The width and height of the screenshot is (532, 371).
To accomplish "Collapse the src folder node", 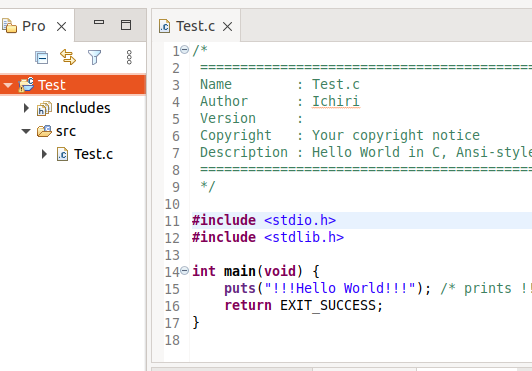I will (26, 131).
